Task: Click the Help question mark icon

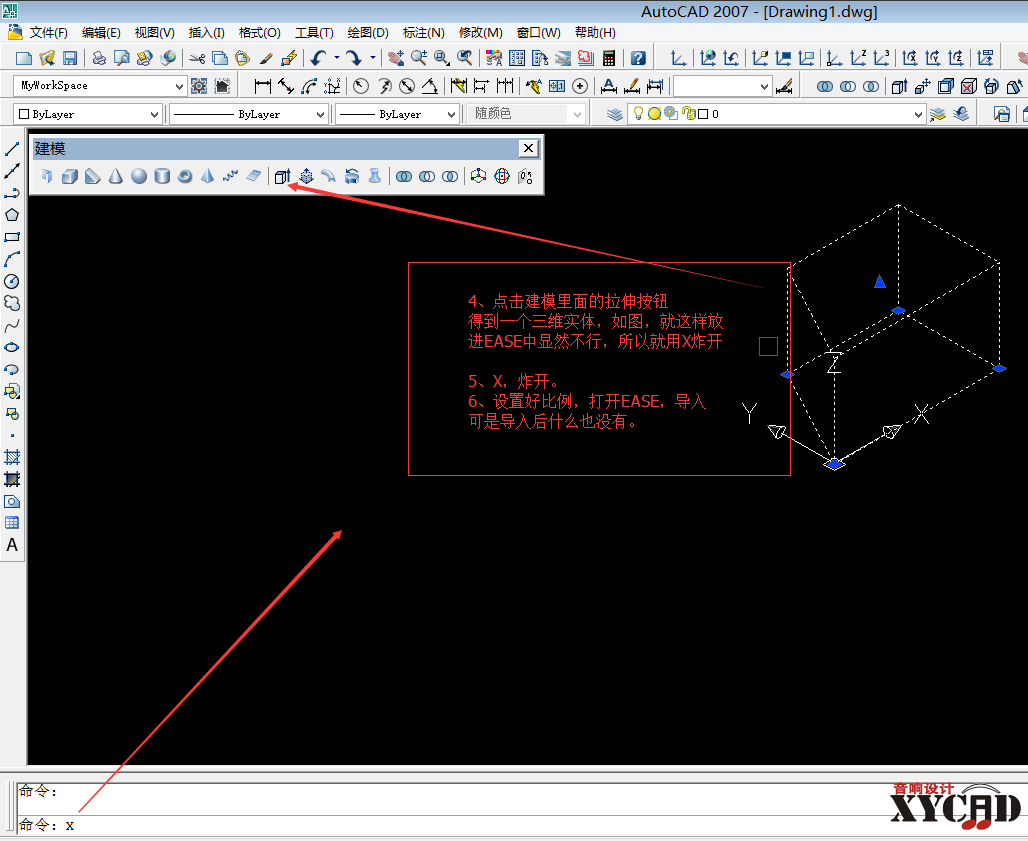Action: pos(638,58)
